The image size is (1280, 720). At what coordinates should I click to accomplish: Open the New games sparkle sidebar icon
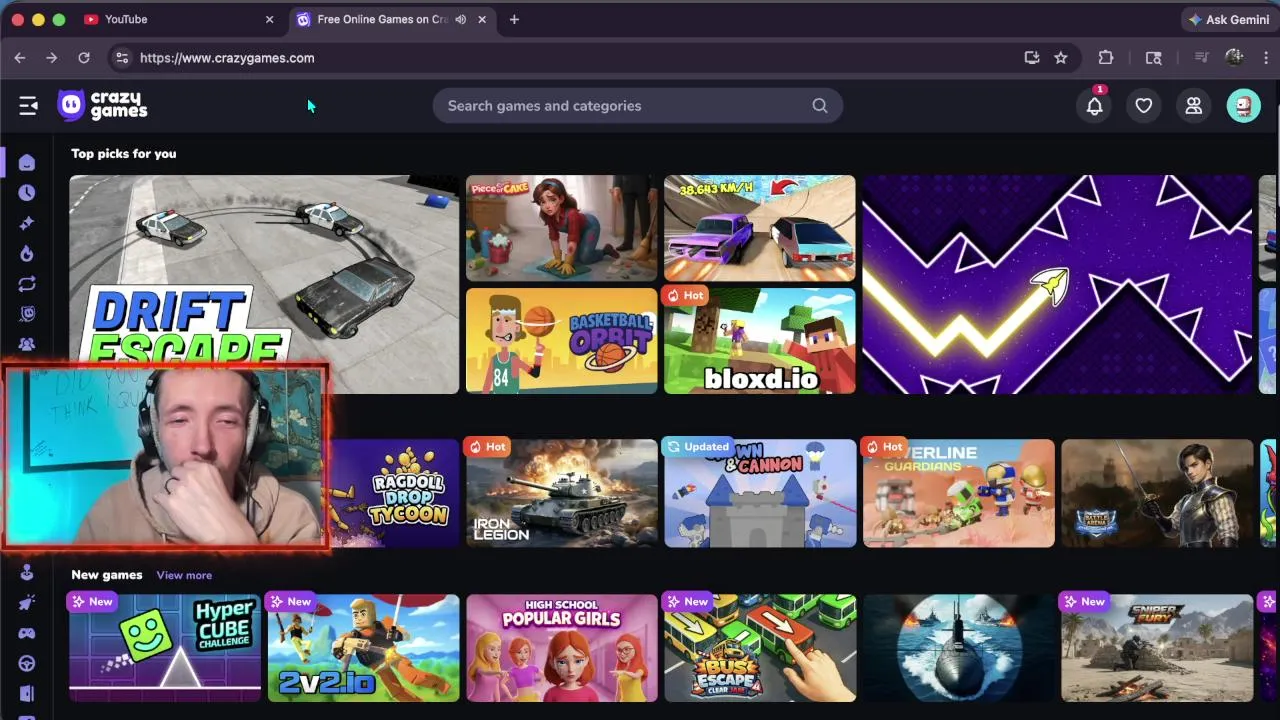27,223
